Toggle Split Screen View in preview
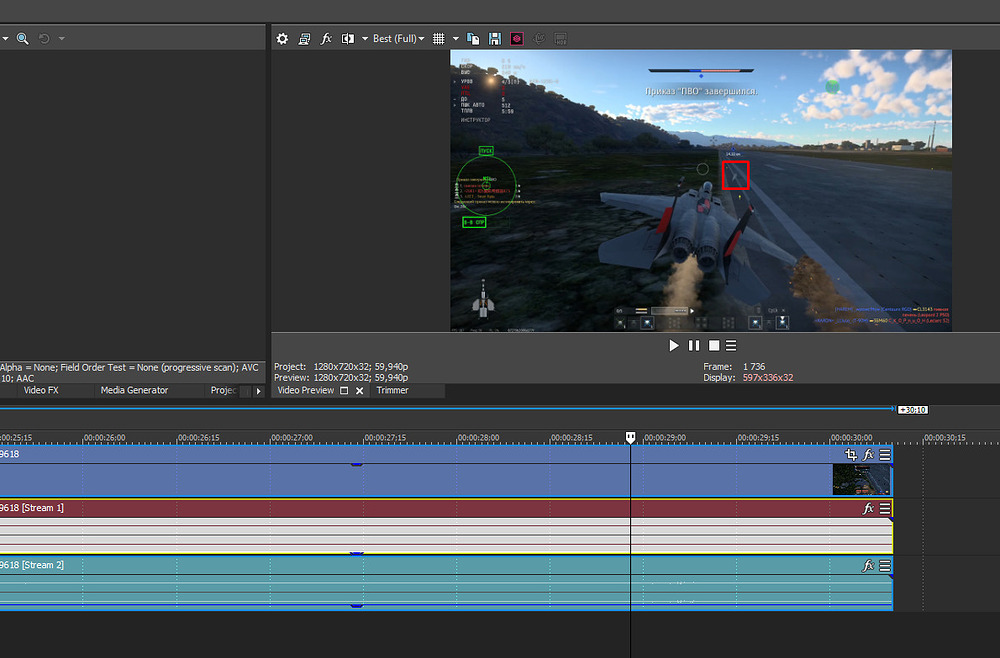Image resolution: width=1000 pixels, height=658 pixels. 348,39
